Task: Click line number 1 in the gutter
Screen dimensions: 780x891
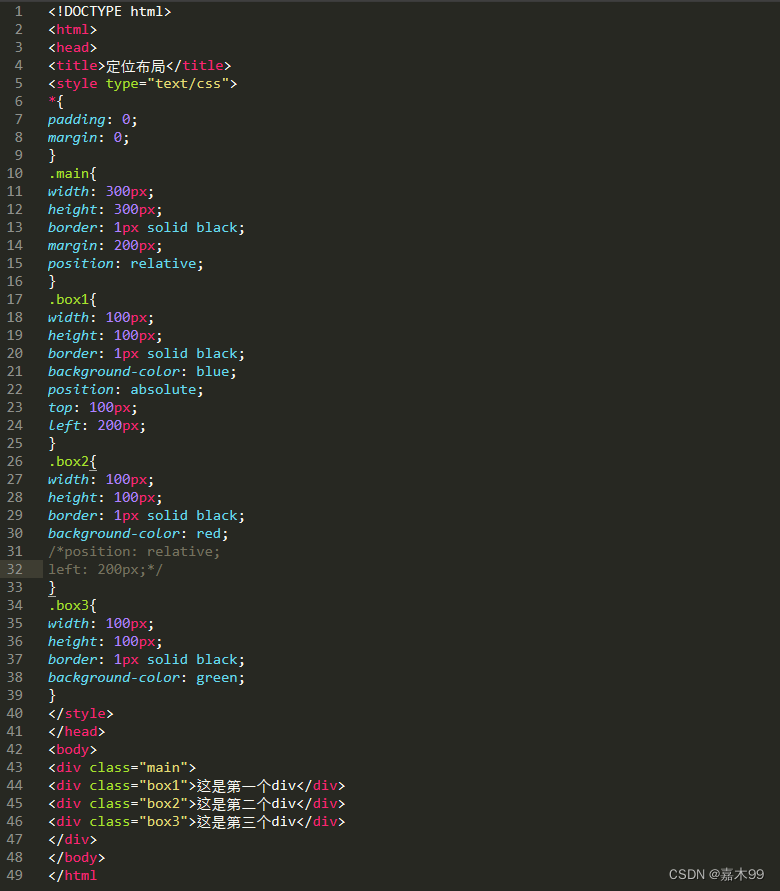Action: (x=19, y=11)
